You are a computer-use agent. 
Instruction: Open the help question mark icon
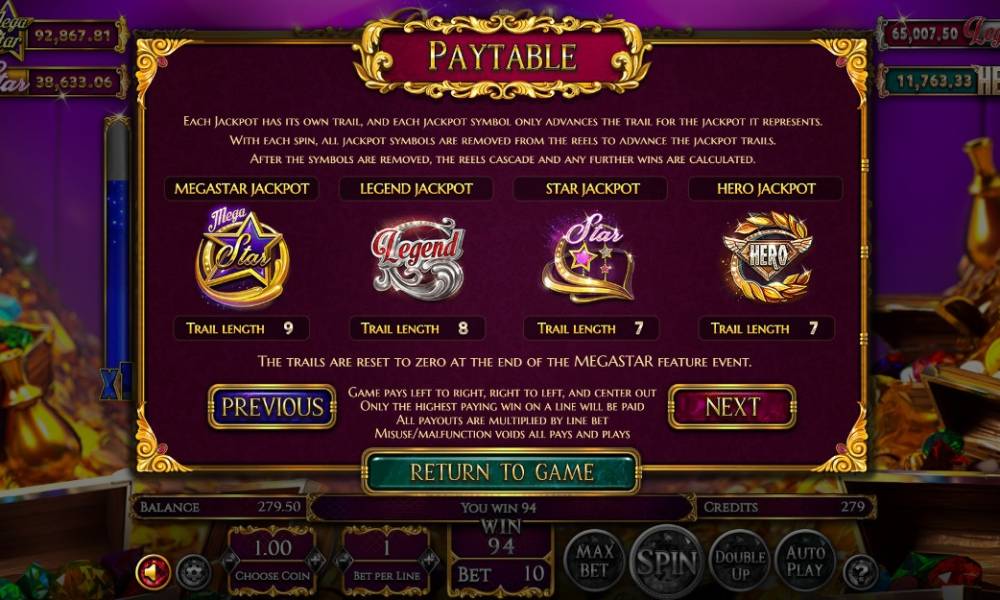click(861, 572)
